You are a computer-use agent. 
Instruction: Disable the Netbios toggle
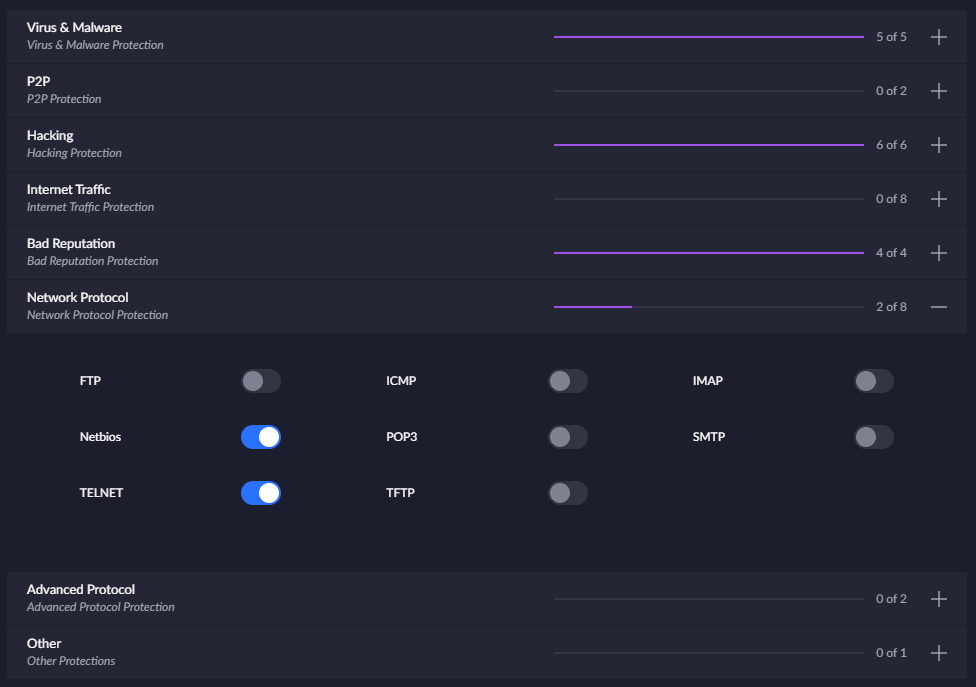pyautogui.click(x=261, y=437)
